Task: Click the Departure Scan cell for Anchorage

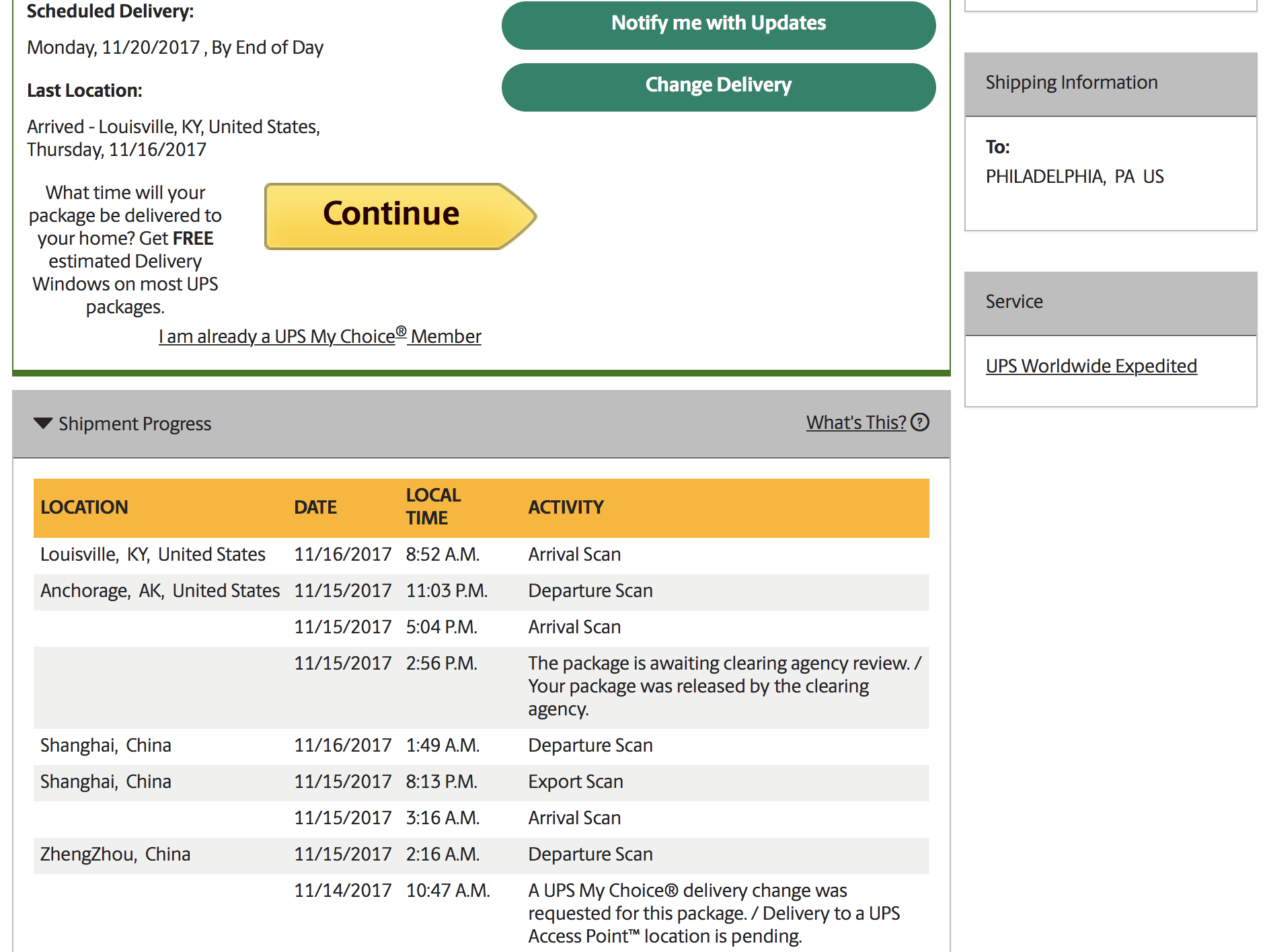Action: coord(590,590)
